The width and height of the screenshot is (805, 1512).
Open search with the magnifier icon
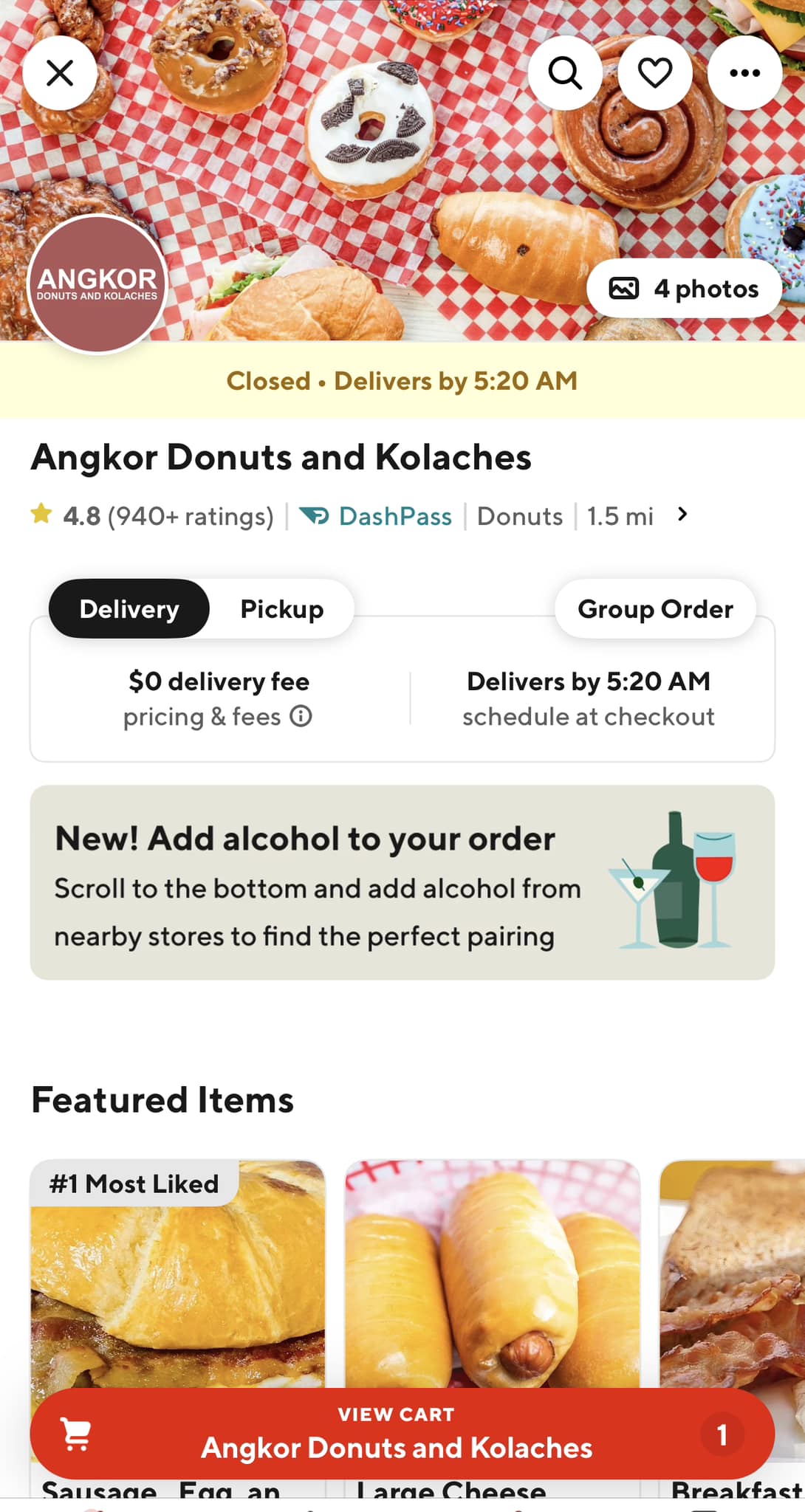tap(565, 73)
